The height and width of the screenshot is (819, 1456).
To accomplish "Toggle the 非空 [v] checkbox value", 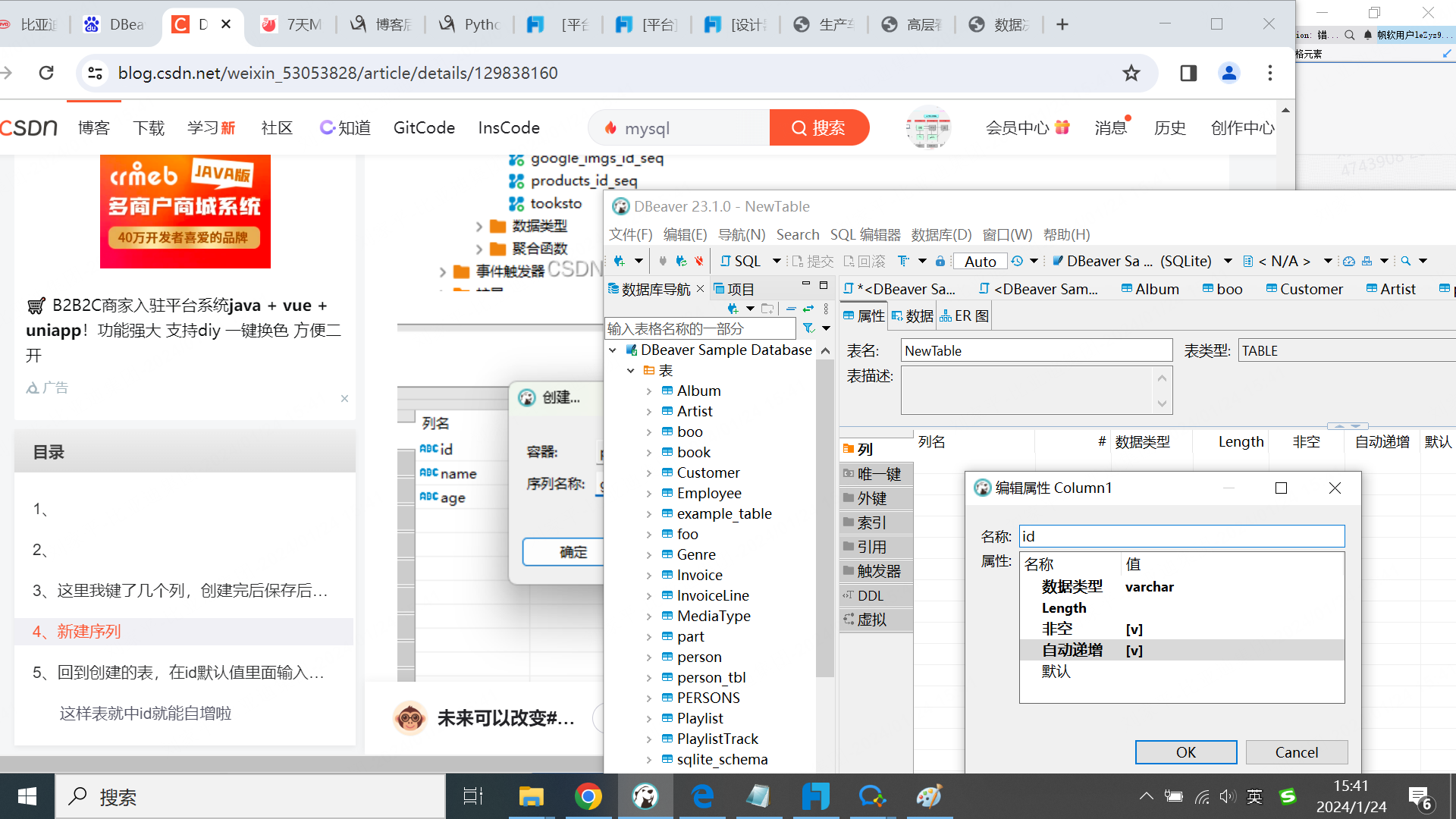I will pos(1134,629).
